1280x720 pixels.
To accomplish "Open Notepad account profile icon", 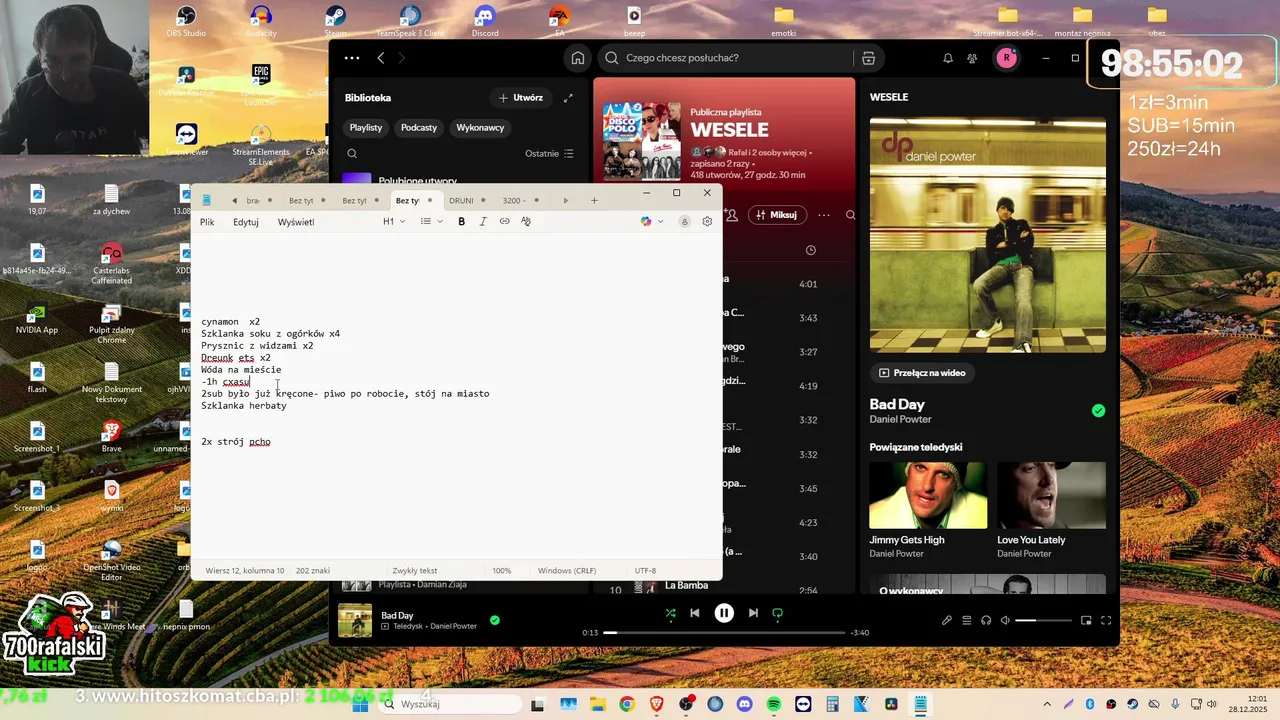I will (x=685, y=221).
